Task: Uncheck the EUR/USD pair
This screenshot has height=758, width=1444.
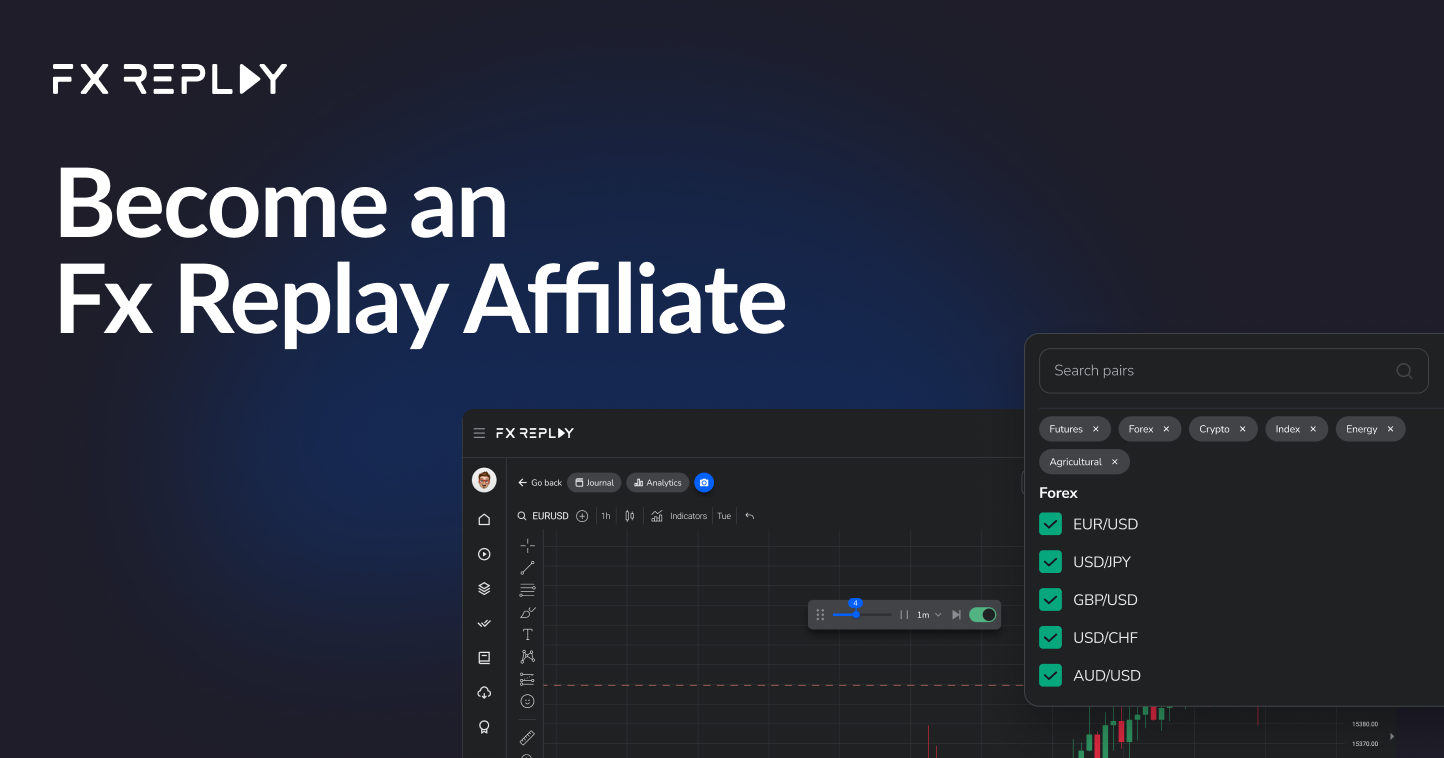Action: coord(1050,523)
